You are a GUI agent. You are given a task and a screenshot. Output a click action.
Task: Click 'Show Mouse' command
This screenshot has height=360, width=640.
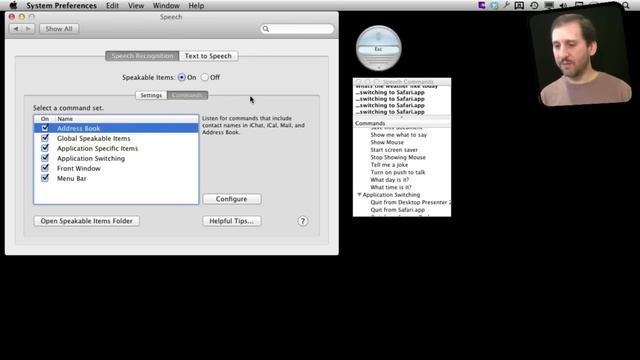point(387,142)
